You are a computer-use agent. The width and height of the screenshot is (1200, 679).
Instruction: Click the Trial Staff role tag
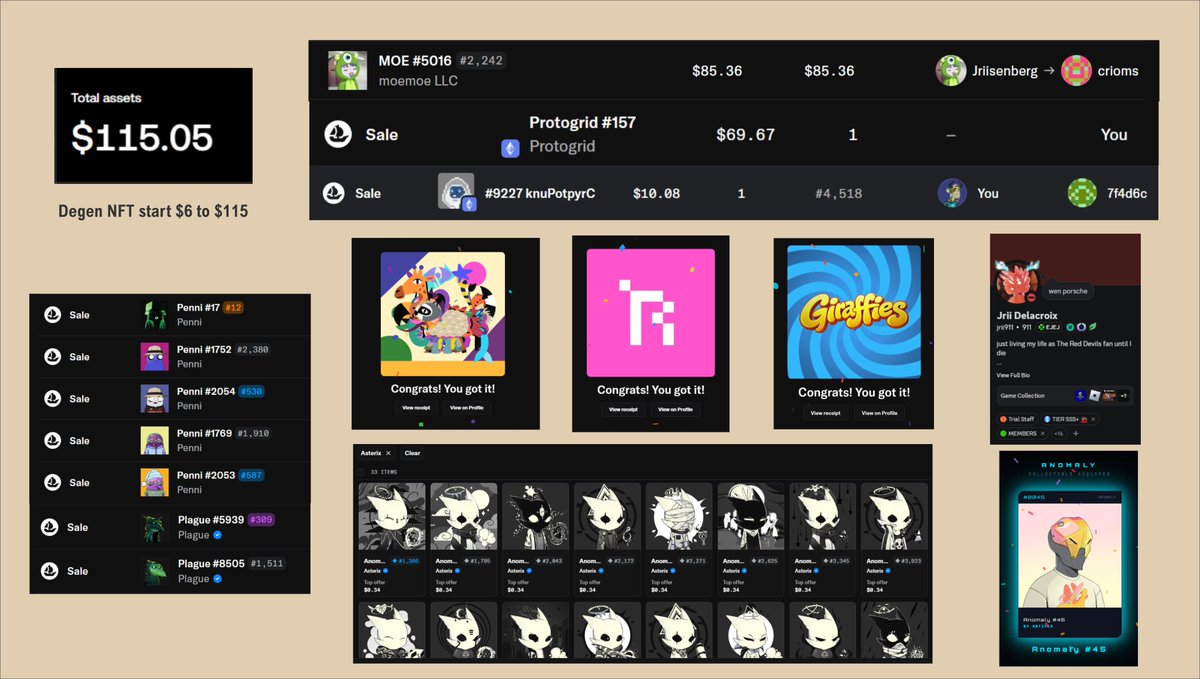click(x=1016, y=419)
